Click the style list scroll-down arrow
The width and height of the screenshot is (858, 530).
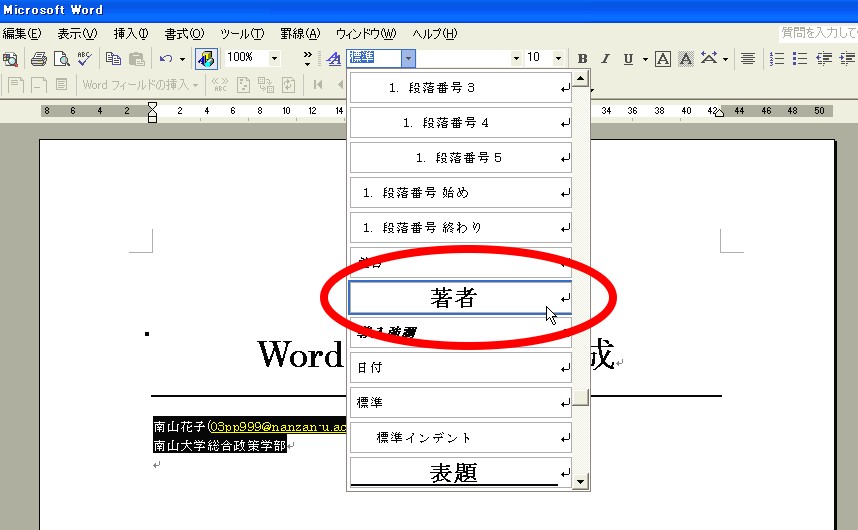(x=581, y=481)
